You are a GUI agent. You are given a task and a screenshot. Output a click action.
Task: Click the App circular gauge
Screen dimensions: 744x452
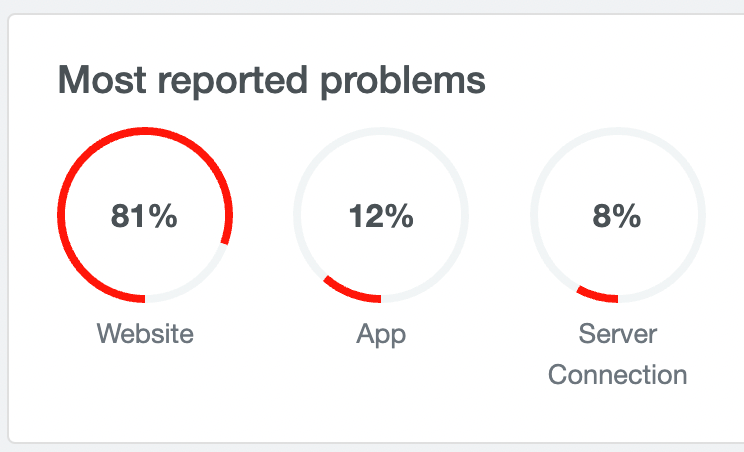click(x=381, y=215)
